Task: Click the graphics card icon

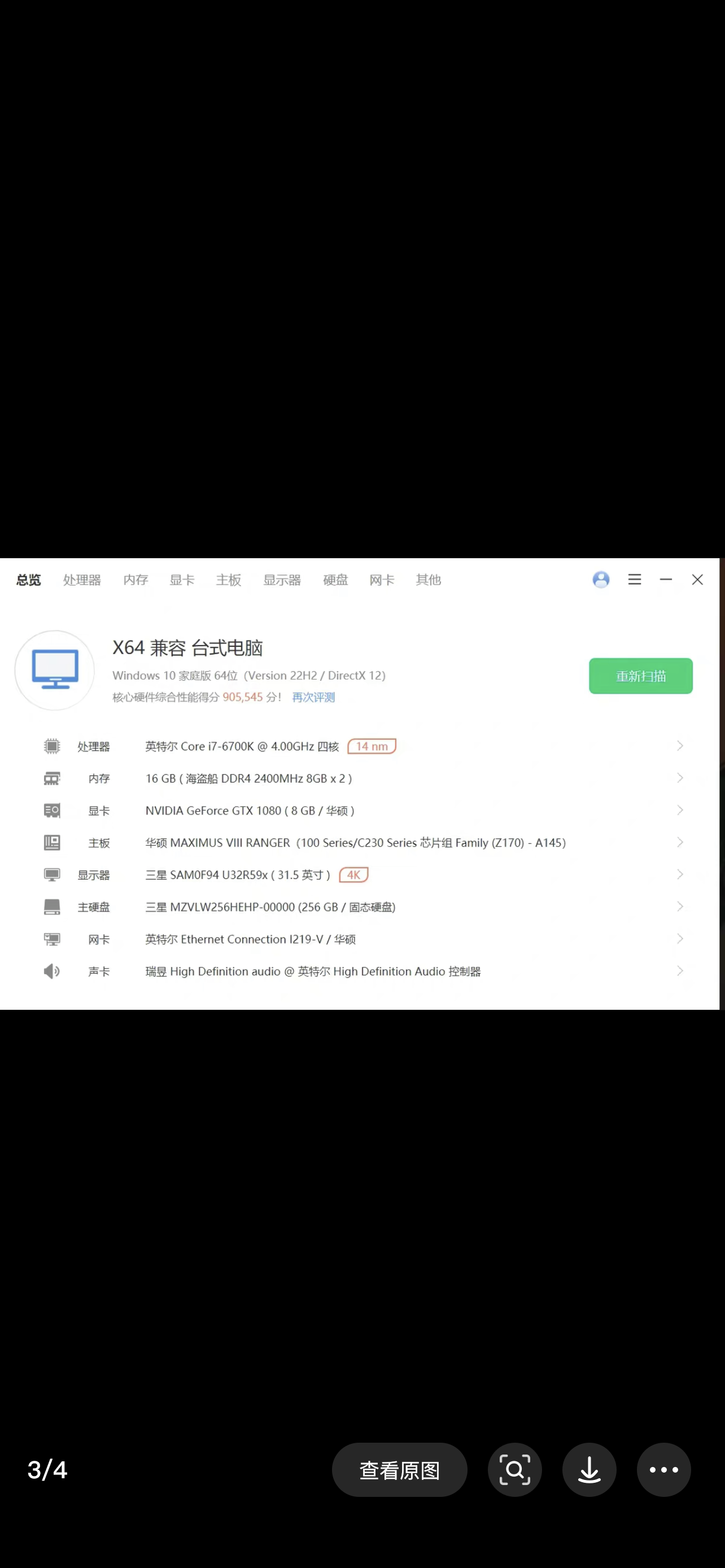Action: tap(52, 810)
